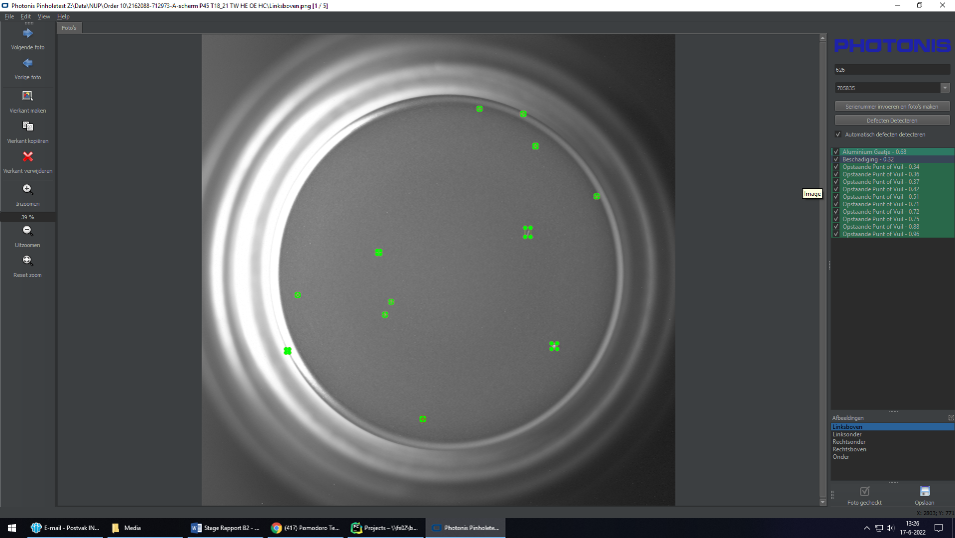Toggle Automatisch defecten detecteren checkbox

click(837, 134)
